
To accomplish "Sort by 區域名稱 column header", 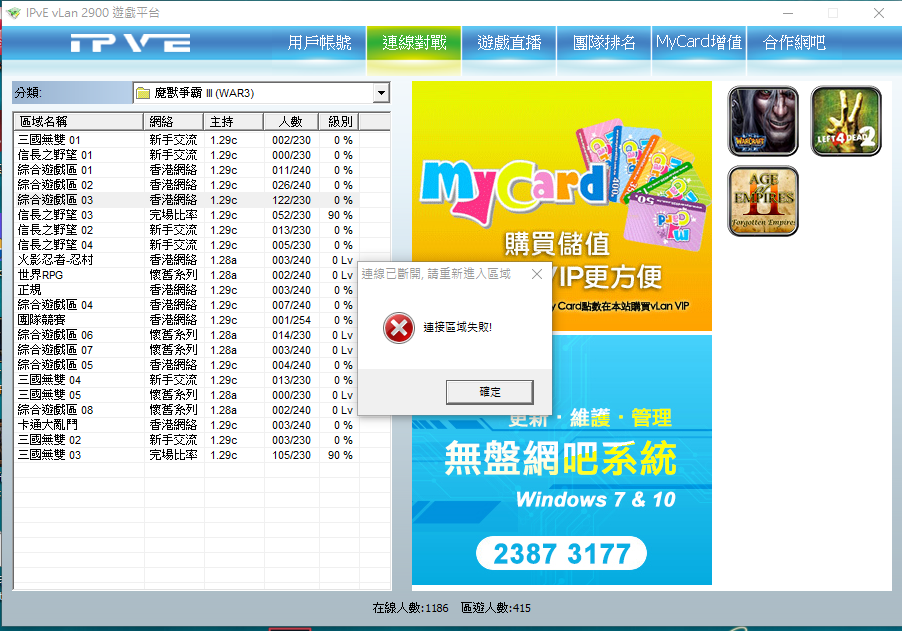I will click(79, 121).
